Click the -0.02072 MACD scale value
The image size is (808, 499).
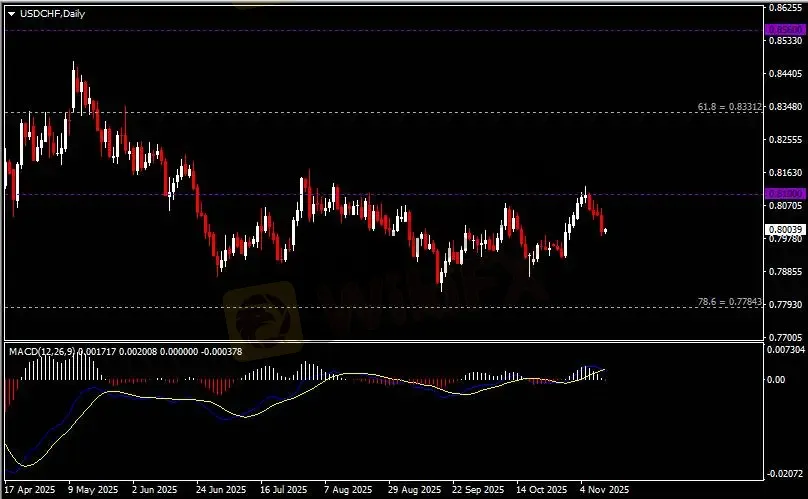click(785, 474)
